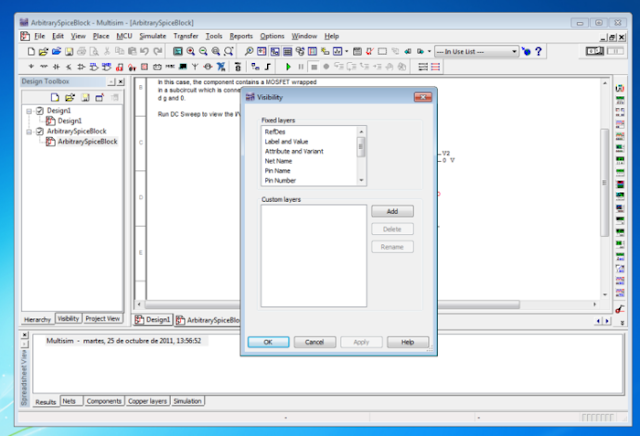
Task: Click the Pause simulation icon
Action: click(301, 67)
